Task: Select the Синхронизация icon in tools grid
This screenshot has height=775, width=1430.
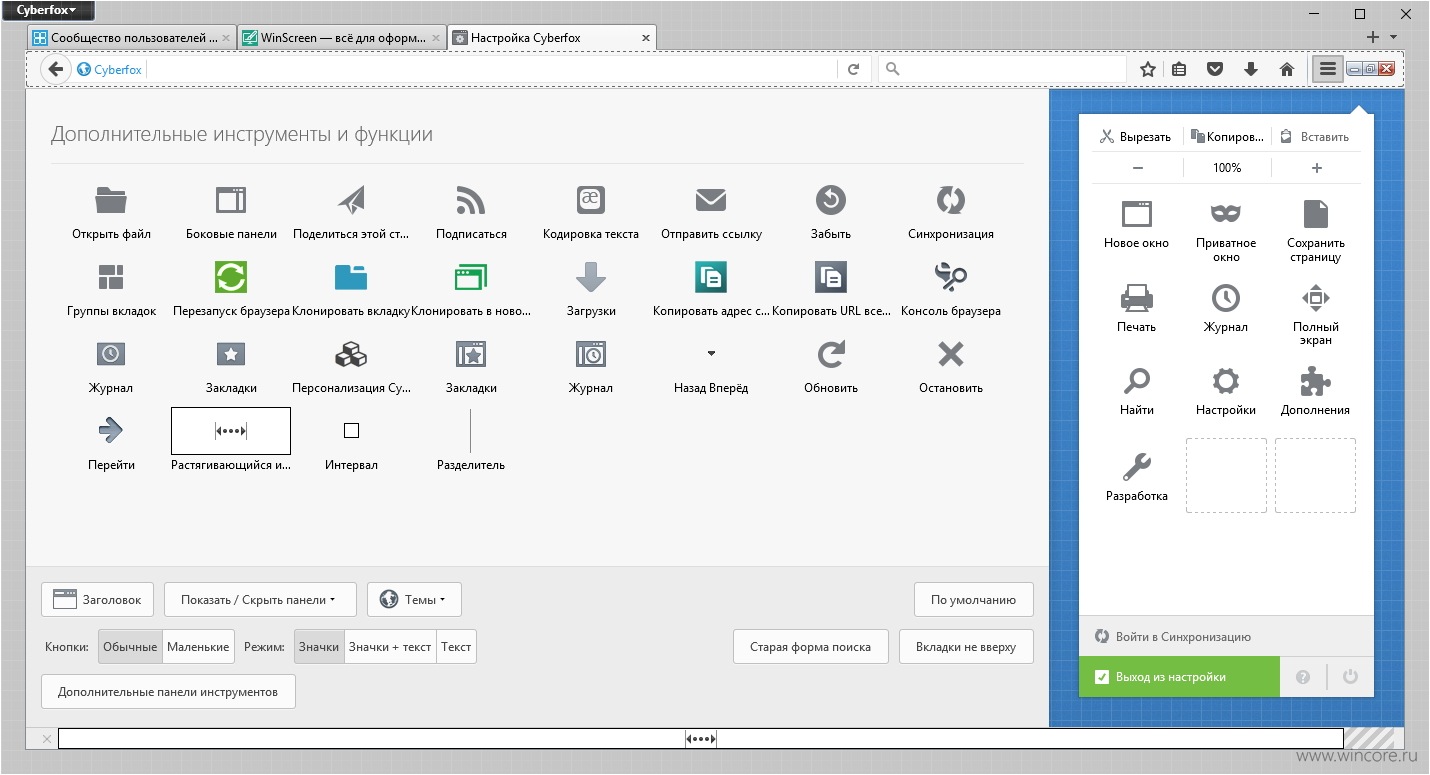Action: tap(951, 200)
